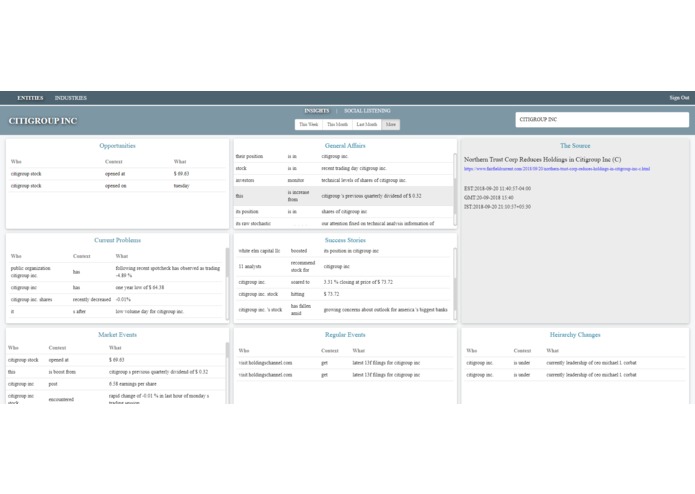Select row 'post 6.38 earnings per share'
This screenshot has width=695, height=494.
(116, 384)
